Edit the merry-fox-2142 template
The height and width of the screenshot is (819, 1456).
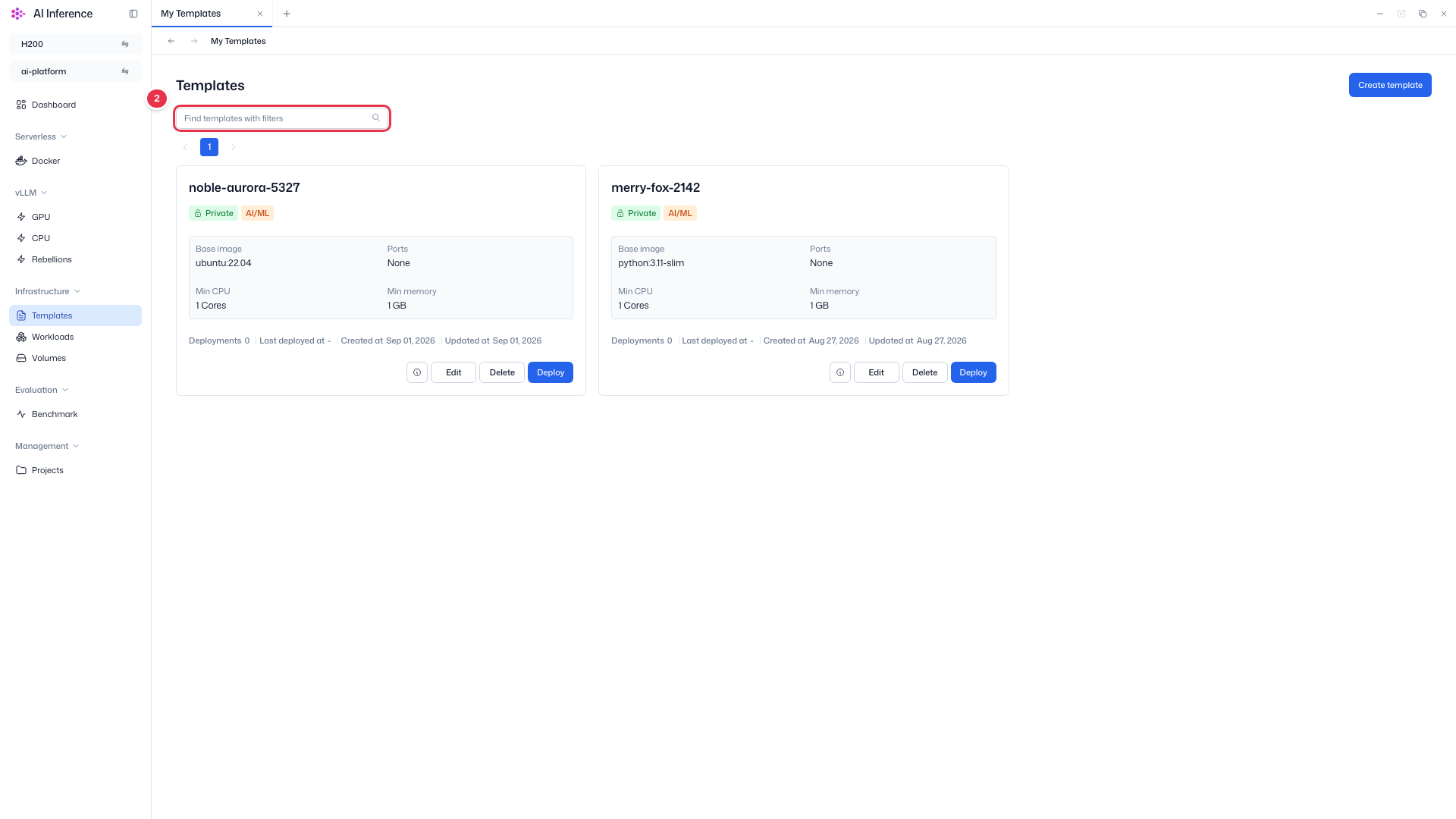pyautogui.click(x=877, y=372)
